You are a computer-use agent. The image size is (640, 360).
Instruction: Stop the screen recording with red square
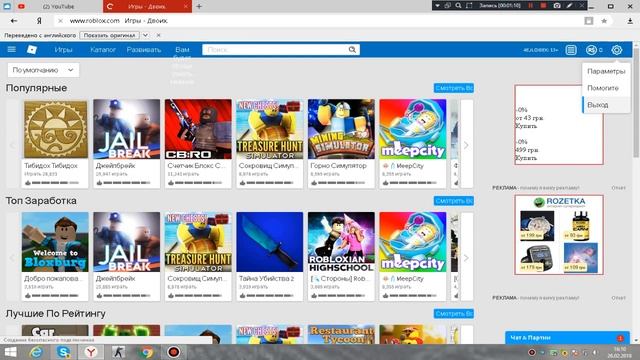543,6
